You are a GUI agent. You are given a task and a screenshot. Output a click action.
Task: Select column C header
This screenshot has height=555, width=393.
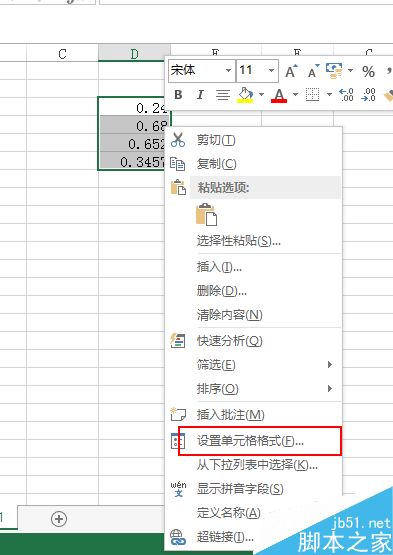(x=62, y=54)
